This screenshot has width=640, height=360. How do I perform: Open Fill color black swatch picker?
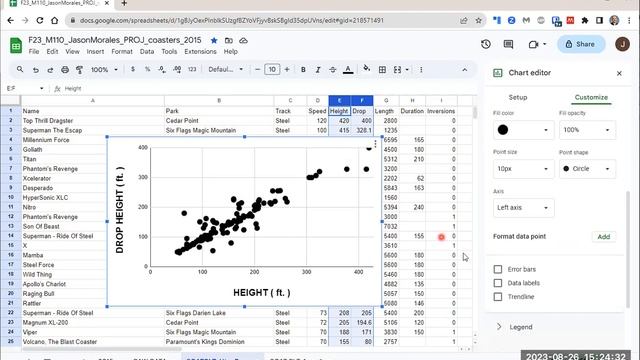click(x=523, y=130)
